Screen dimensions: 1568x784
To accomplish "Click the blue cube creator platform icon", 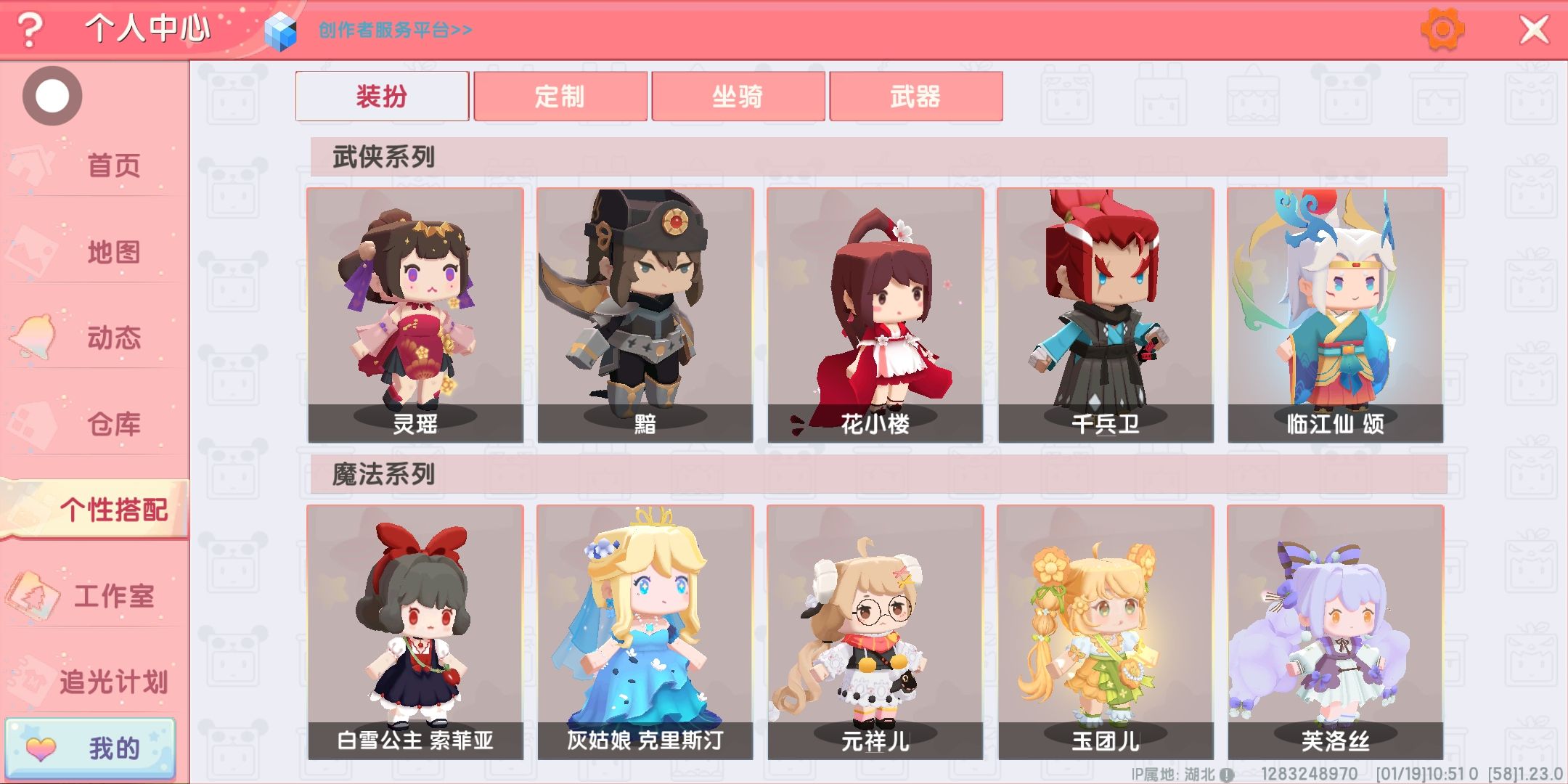I will click(x=281, y=32).
